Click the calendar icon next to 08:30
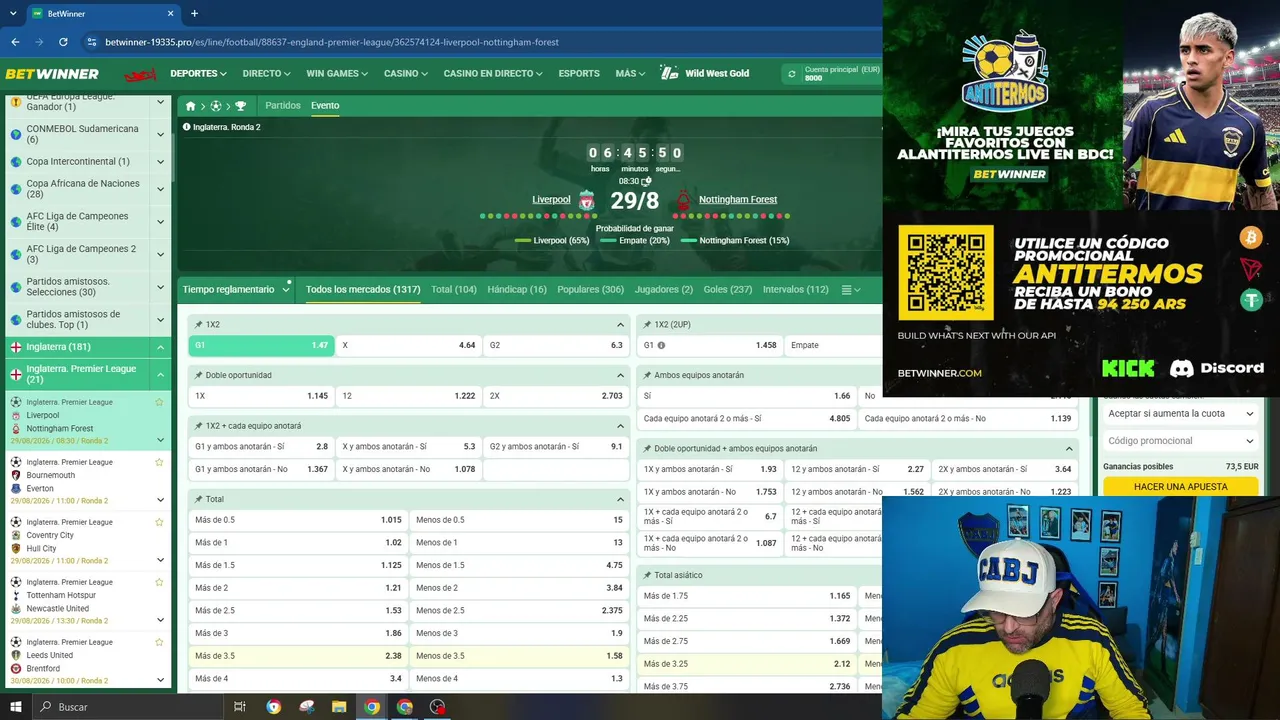Screen dimensions: 1280x720 pyautogui.click(x=646, y=181)
